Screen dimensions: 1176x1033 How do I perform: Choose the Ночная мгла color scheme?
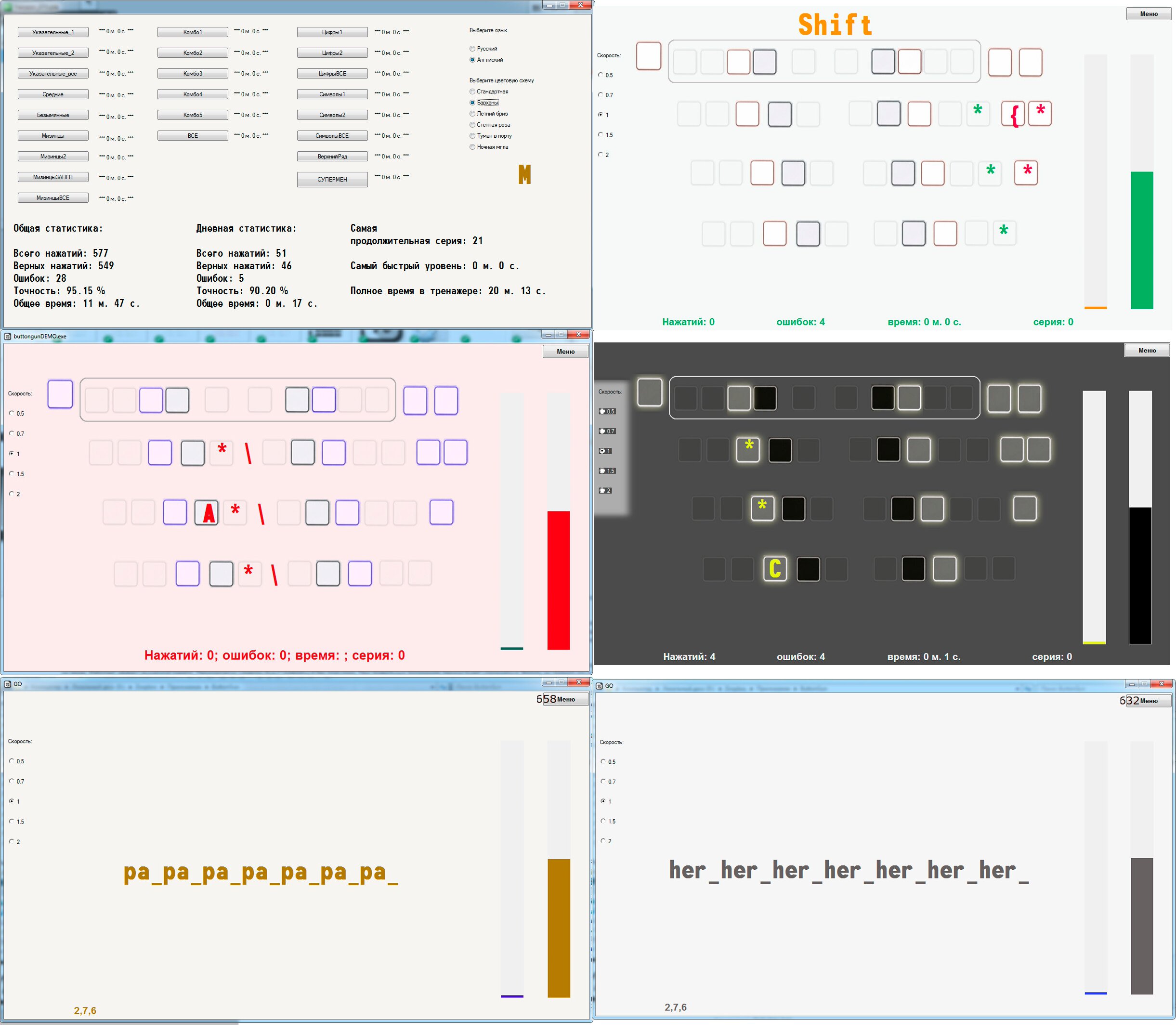point(472,147)
